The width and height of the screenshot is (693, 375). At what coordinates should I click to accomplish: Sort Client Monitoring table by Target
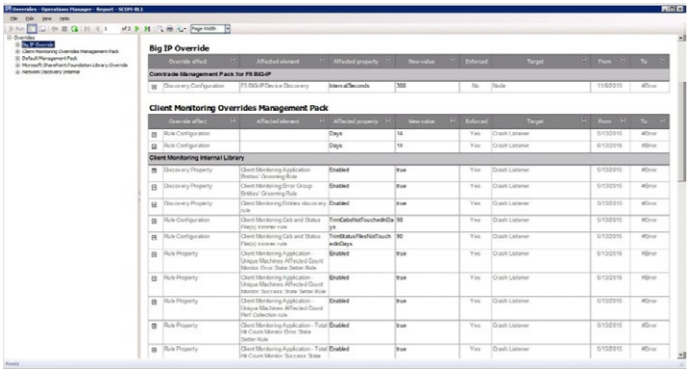[x=584, y=121]
